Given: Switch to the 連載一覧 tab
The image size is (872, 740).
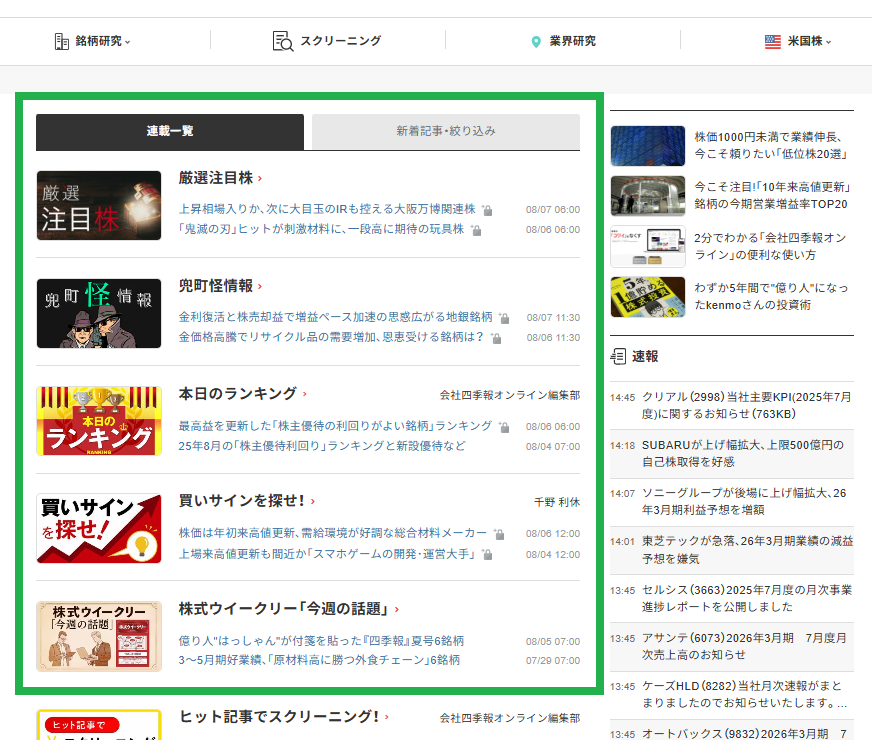Looking at the screenshot, I should [x=170, y=131].
